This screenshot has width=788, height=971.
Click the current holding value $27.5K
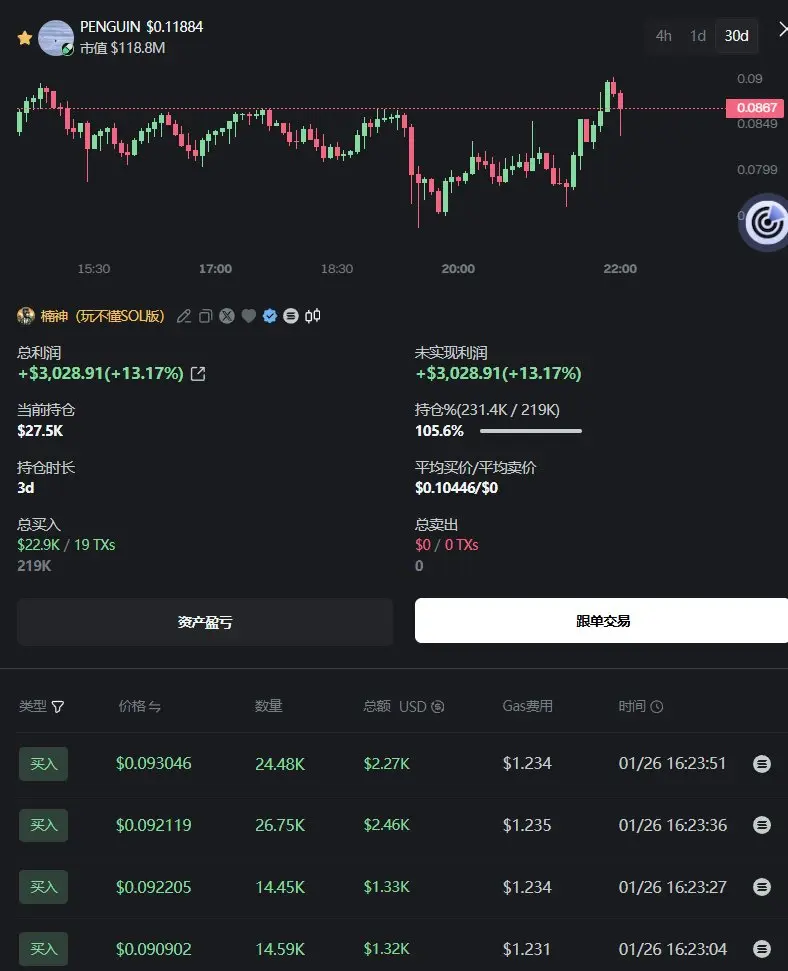[40, 431]
